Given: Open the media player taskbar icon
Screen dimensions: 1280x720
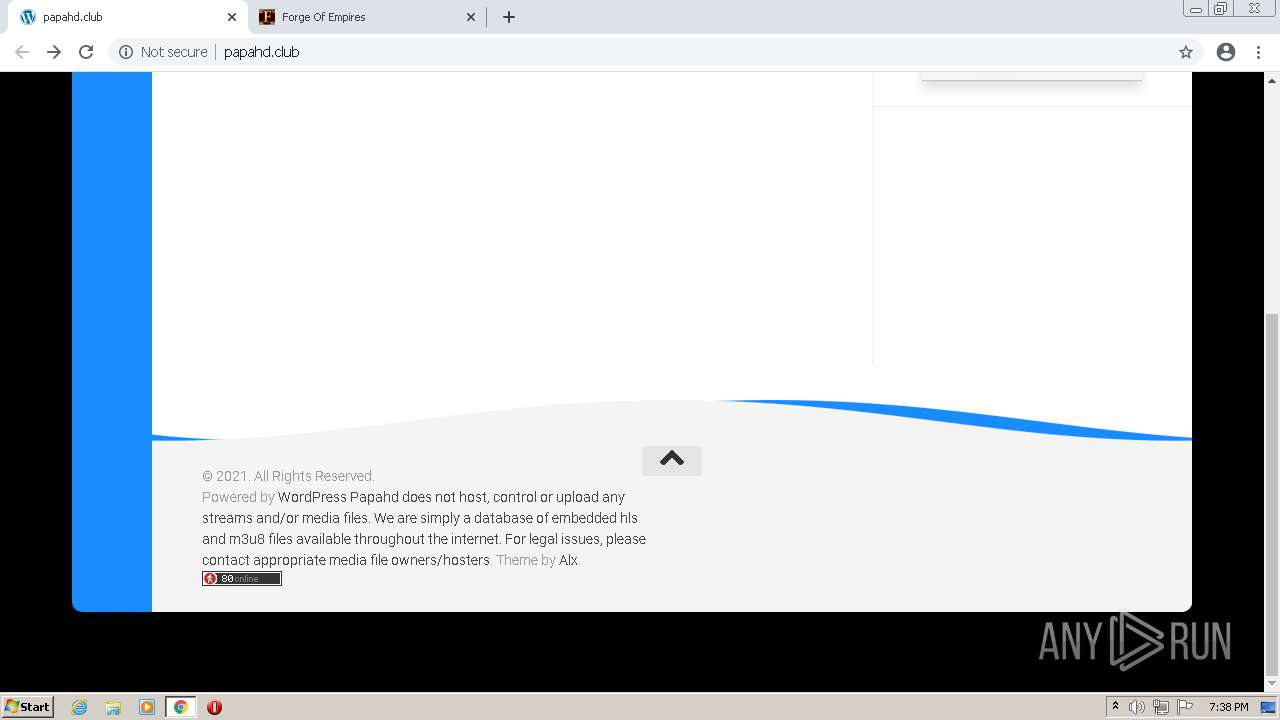Looking at the screenshot, I should pyautogui.click(x=147, y=707).
